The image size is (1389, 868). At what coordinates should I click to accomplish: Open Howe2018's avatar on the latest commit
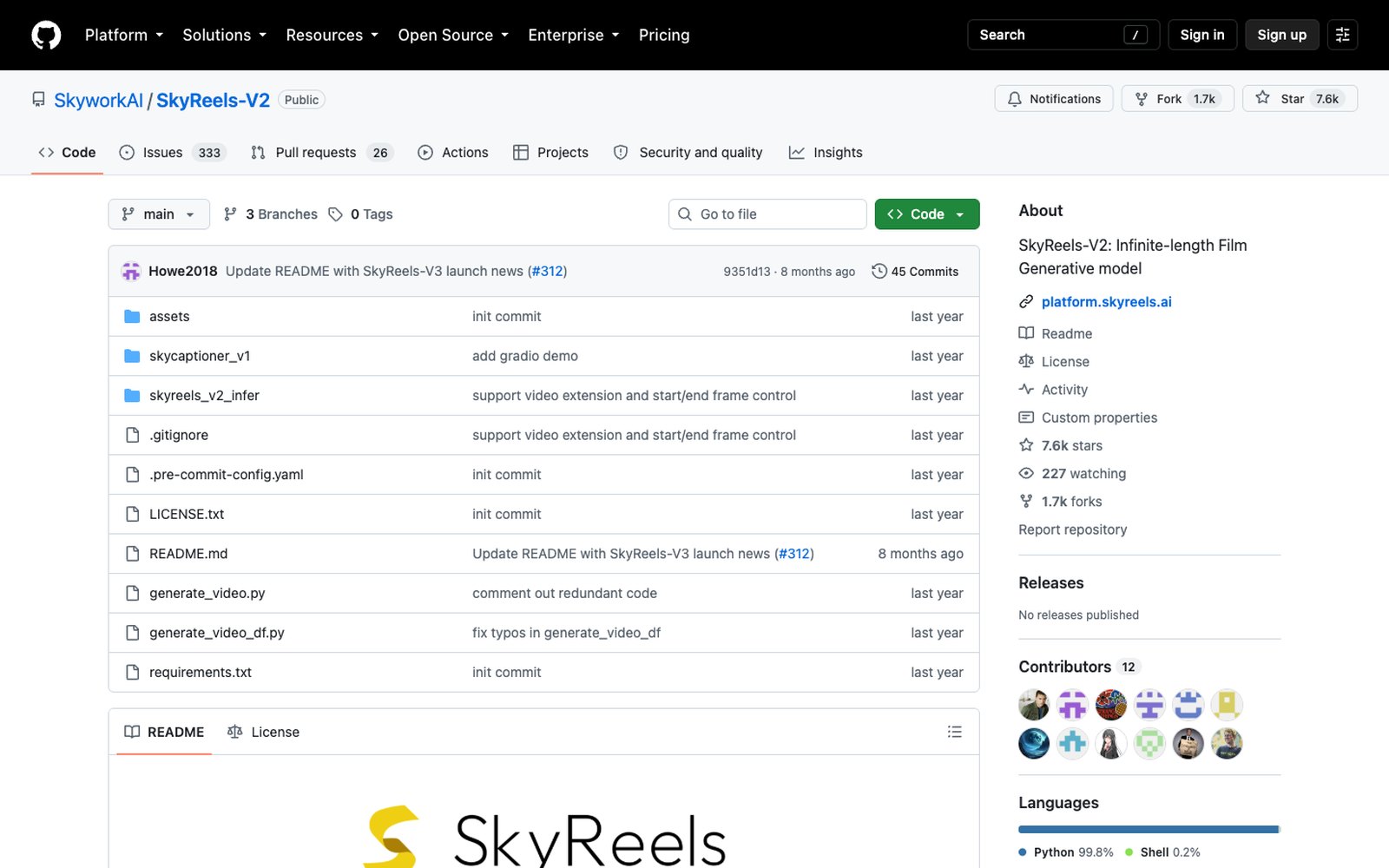pos(131,271)
